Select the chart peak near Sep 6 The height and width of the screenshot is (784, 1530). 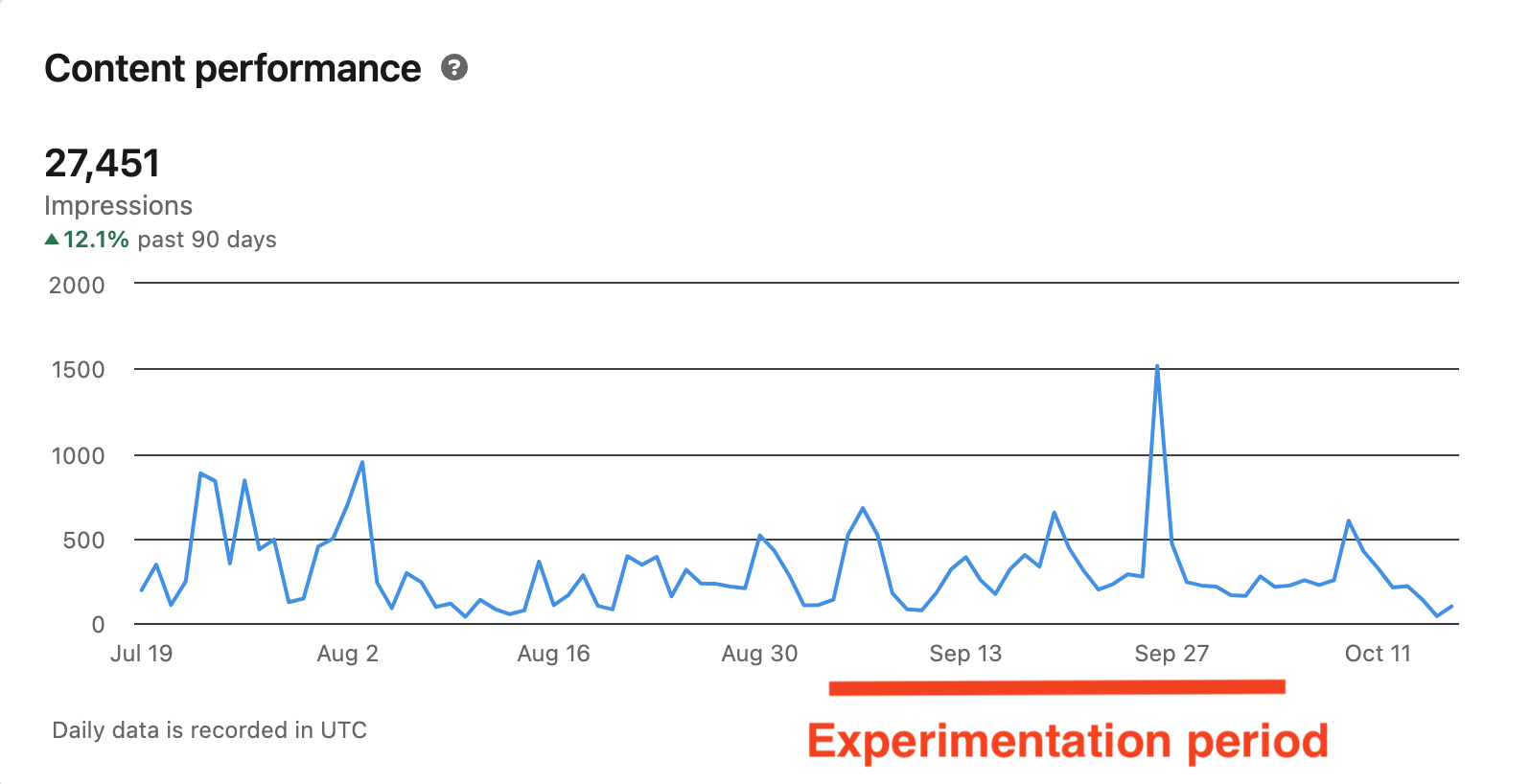863,508
